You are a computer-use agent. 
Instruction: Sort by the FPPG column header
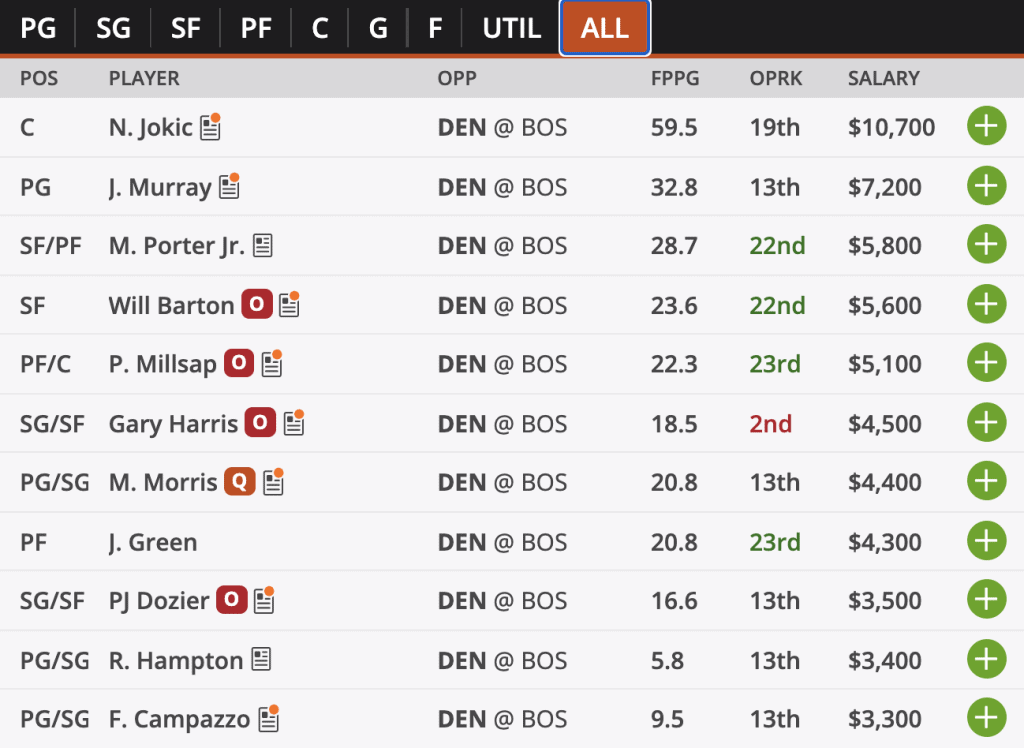click(x=675, y=78)
